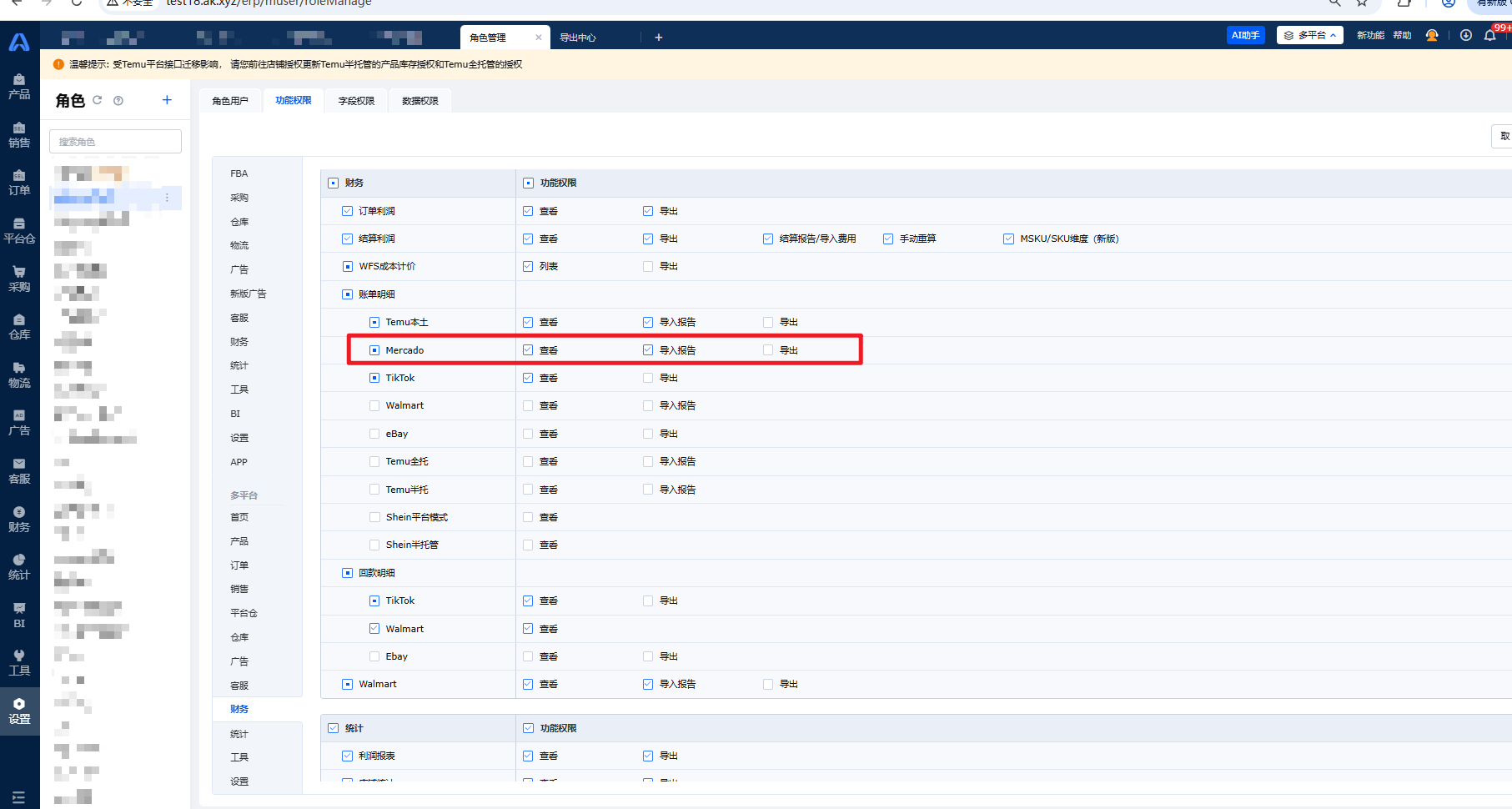
Task: Click the 搜索角色 search field
Action: point(115,142)
